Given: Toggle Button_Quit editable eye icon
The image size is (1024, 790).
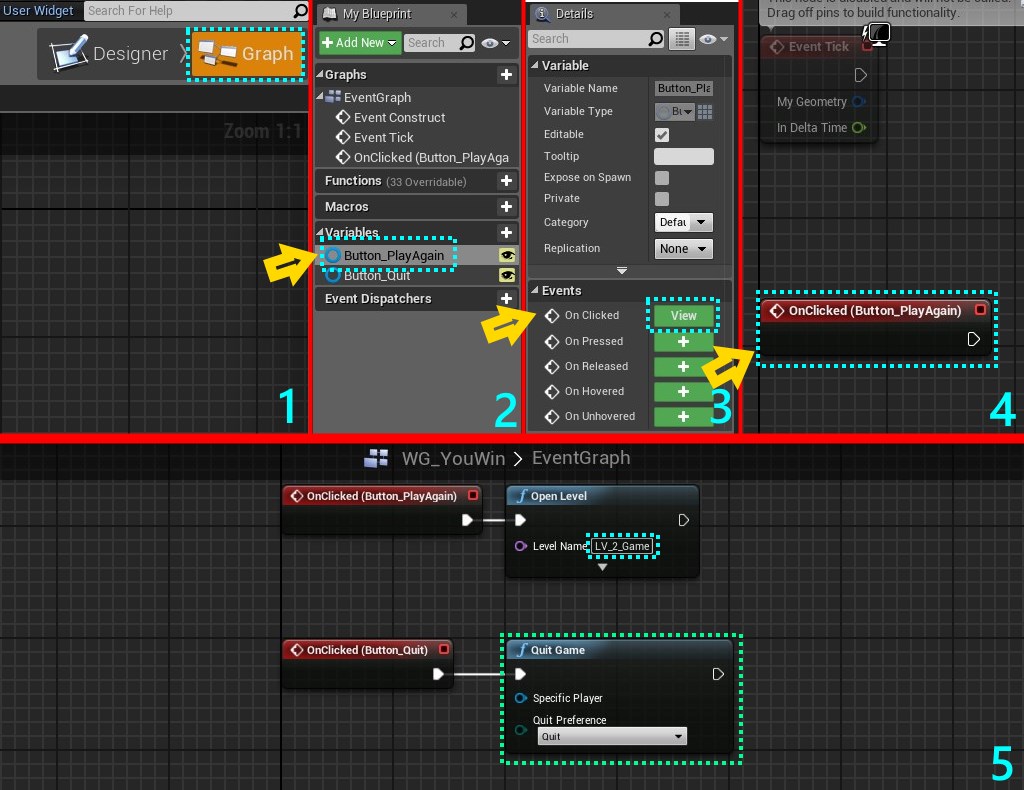Looking at the screenshot, I should click(x=507, y=276).
